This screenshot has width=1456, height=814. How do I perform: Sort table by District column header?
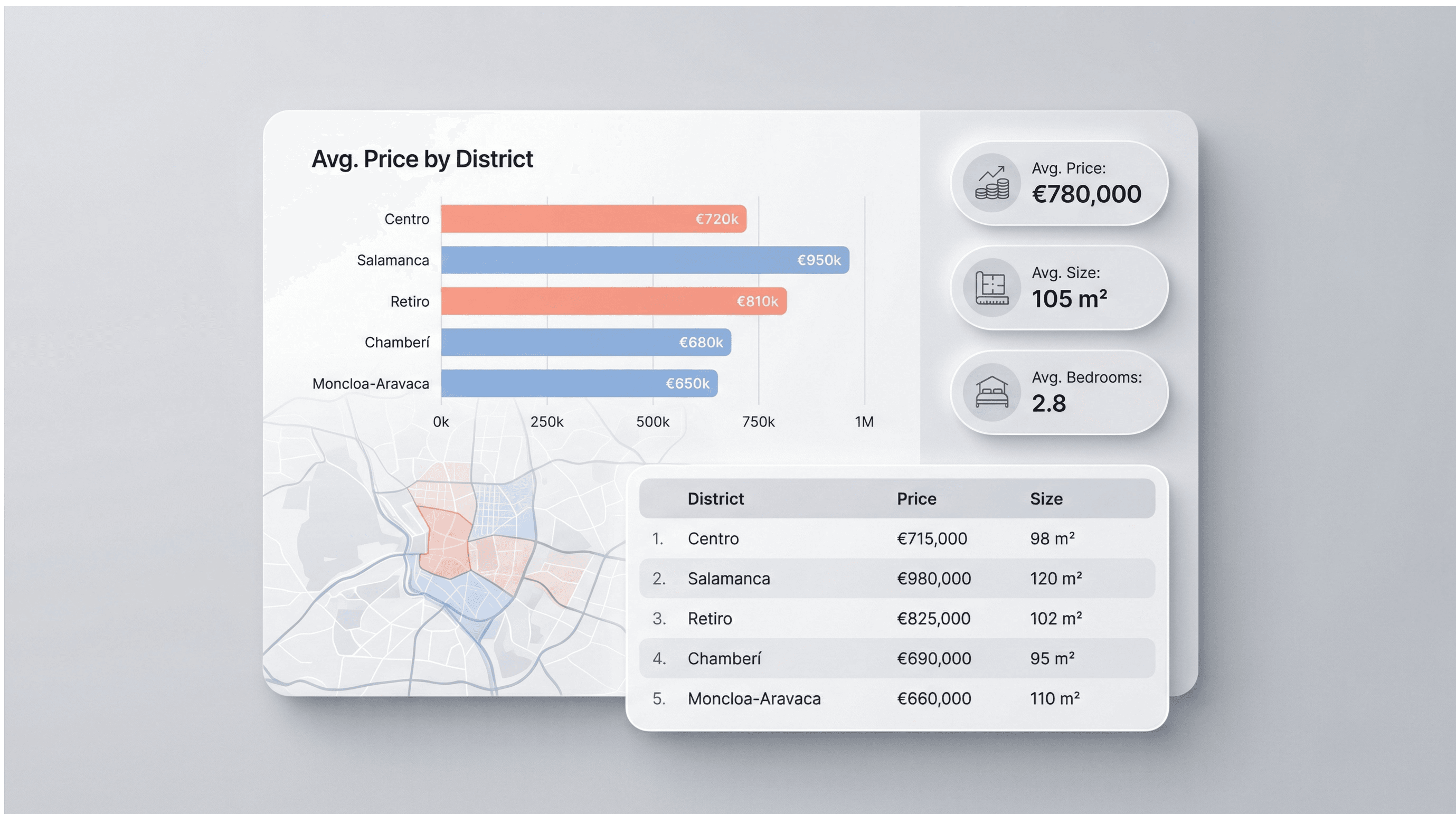click(x=715, y=498)
